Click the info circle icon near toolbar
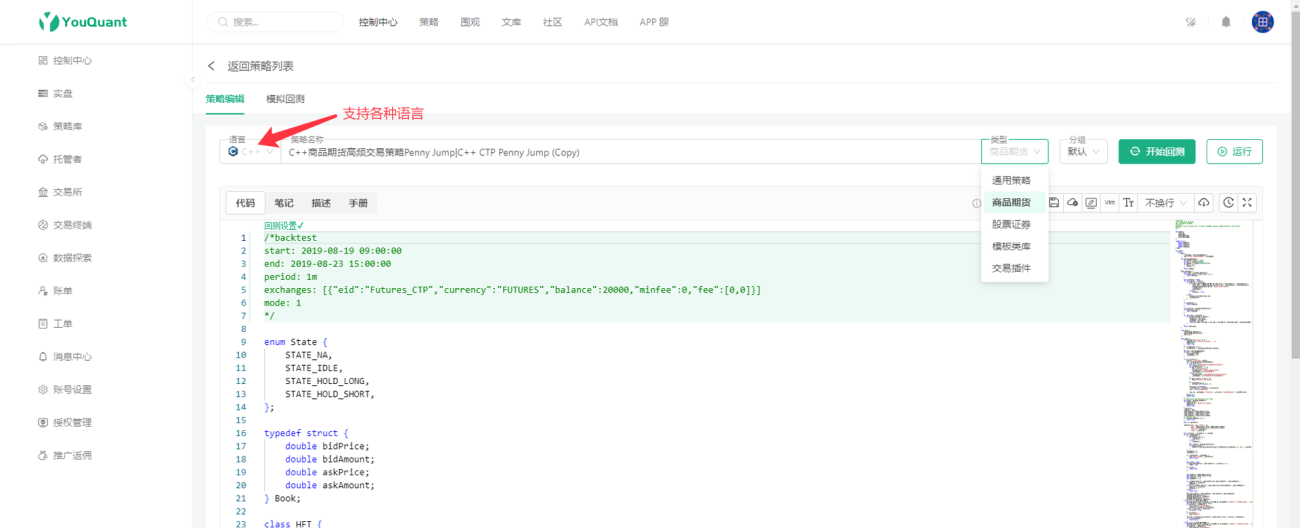The width and height of the screenshot is (1300, 528). [976, 203]
